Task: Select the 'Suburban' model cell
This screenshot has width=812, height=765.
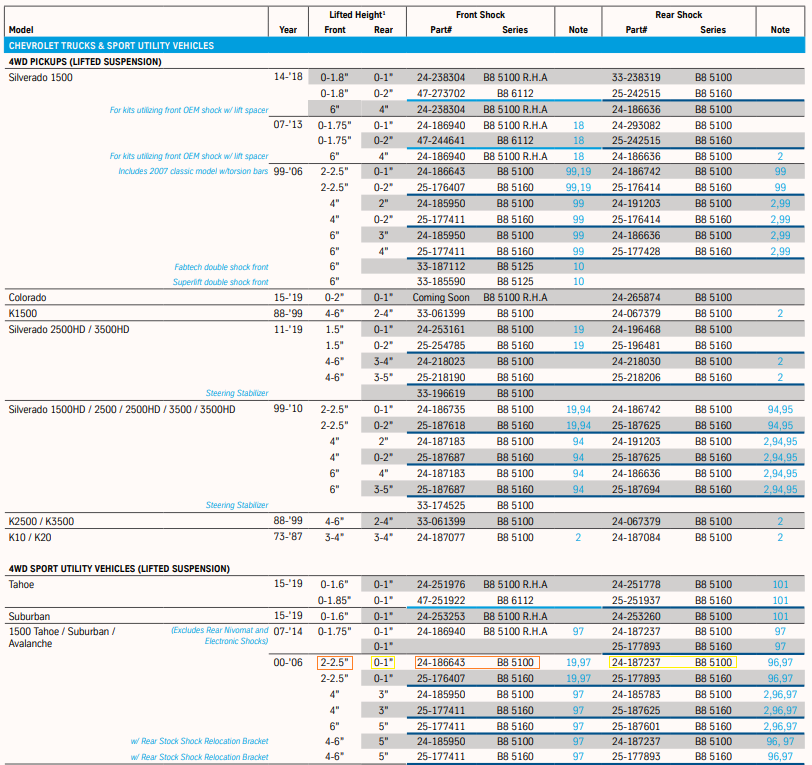Action: (x=30, y=616)
